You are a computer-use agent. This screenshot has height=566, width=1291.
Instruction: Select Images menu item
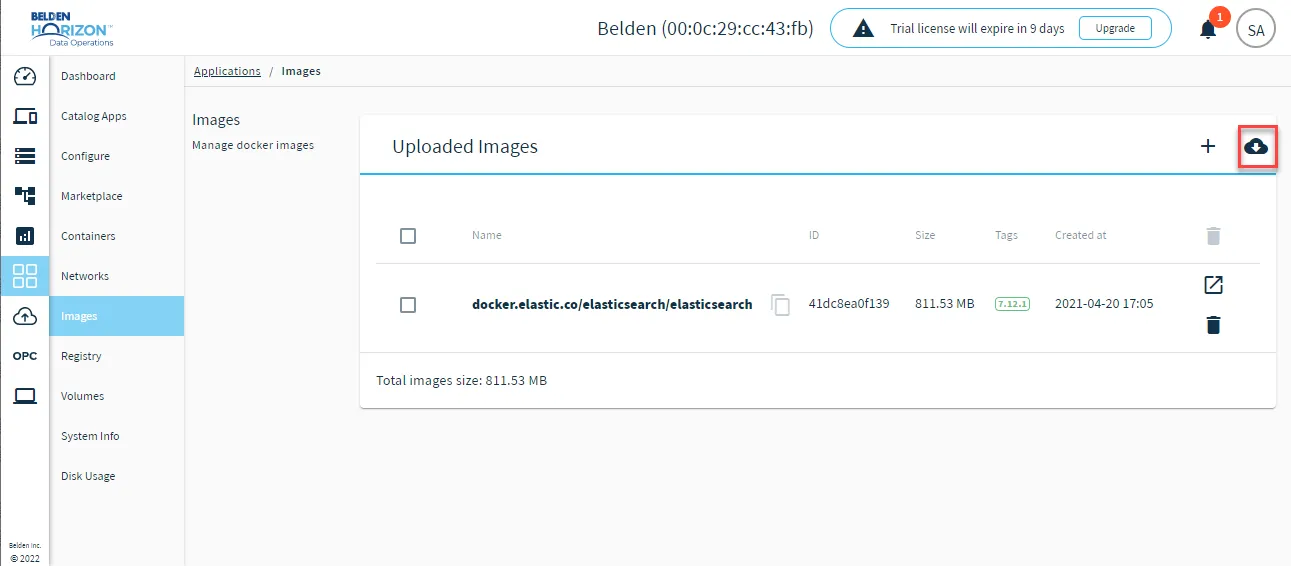click(x=117, y=316)
